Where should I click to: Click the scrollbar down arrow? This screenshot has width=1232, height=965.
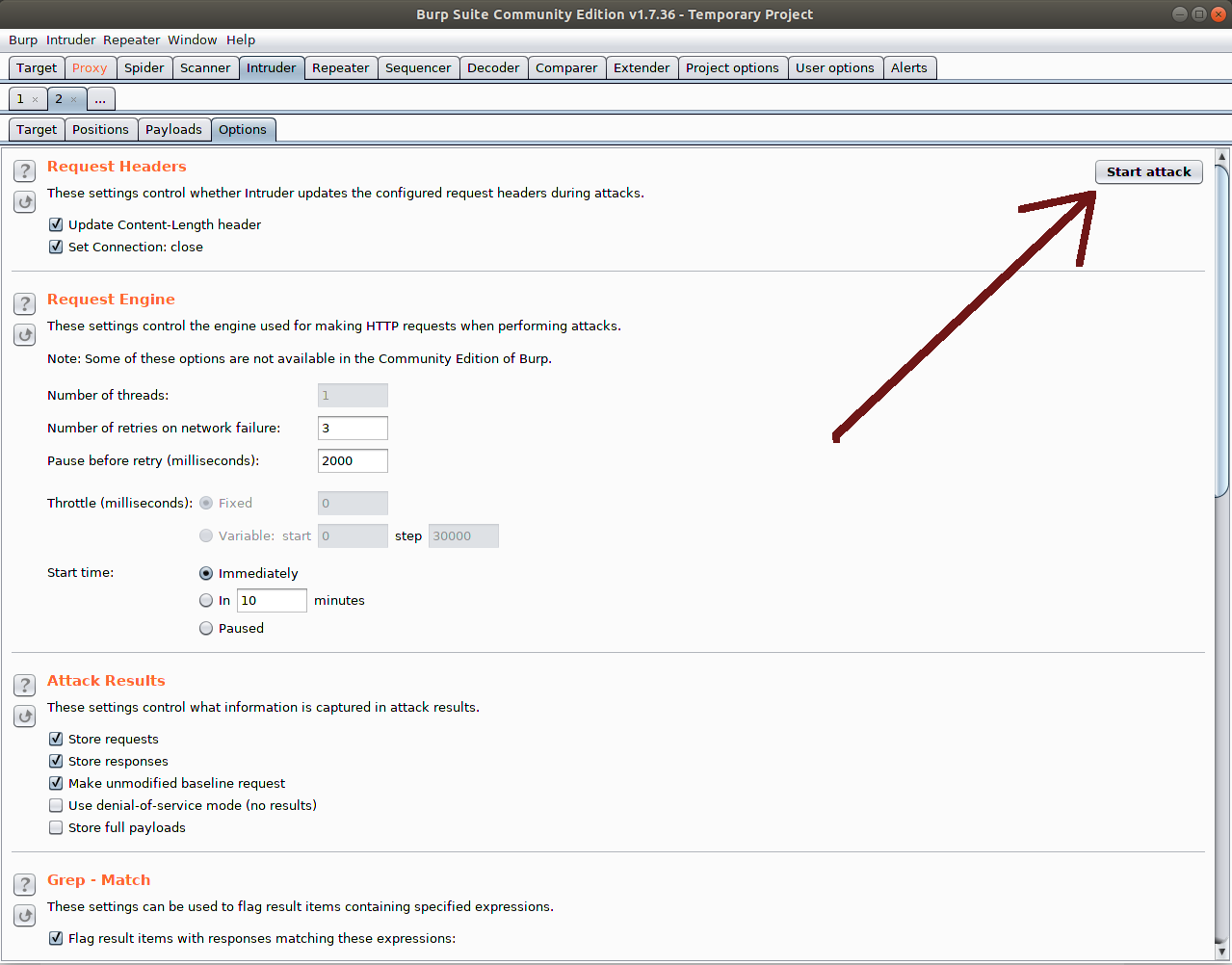coord(1222,952)
